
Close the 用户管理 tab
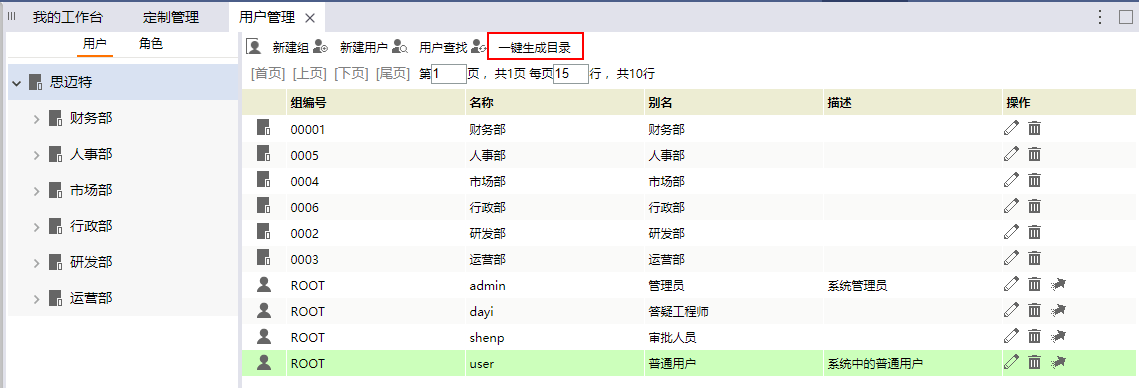coord(309,18)
